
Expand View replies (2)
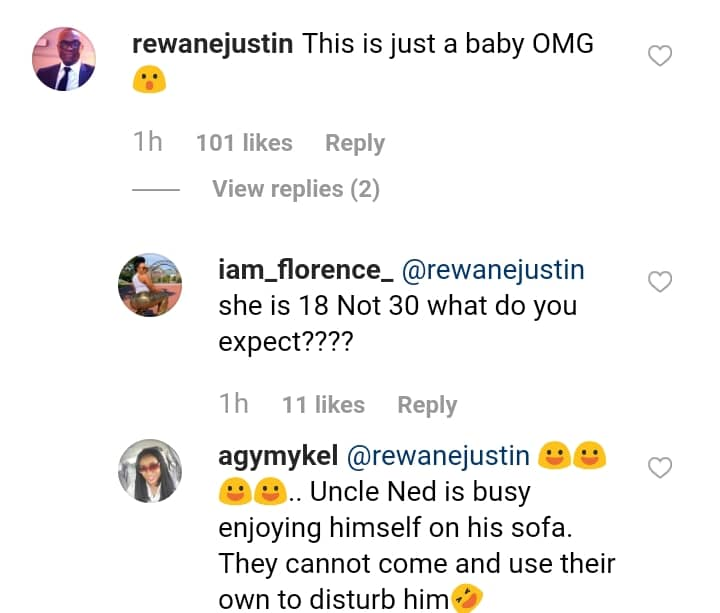295,189
